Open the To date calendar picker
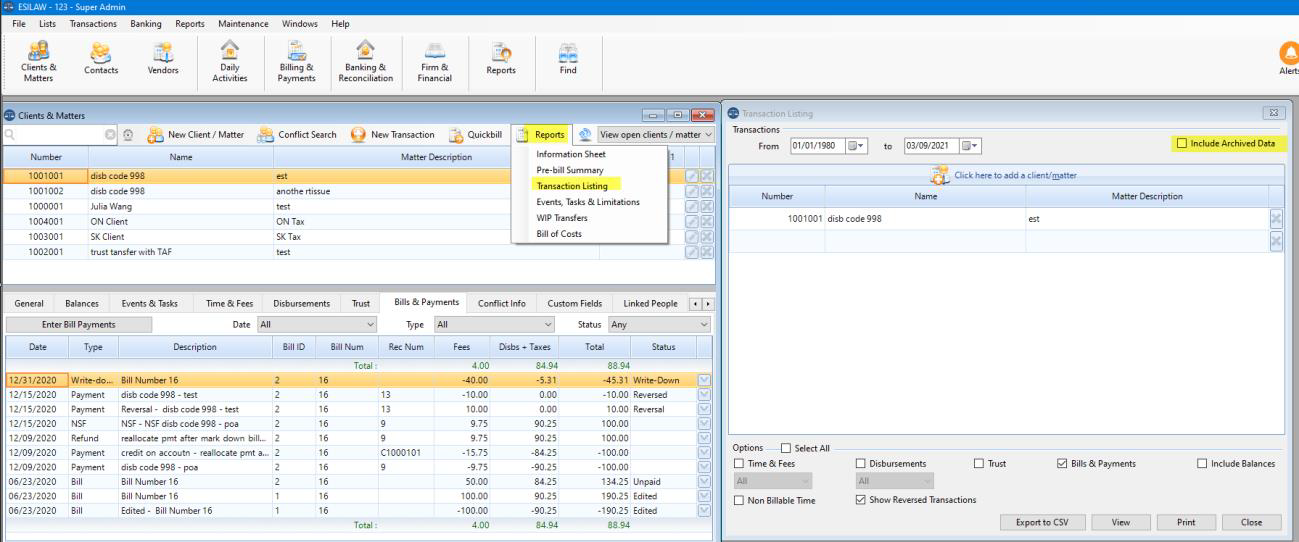The image size is (1299, 542). pos(969,145)
